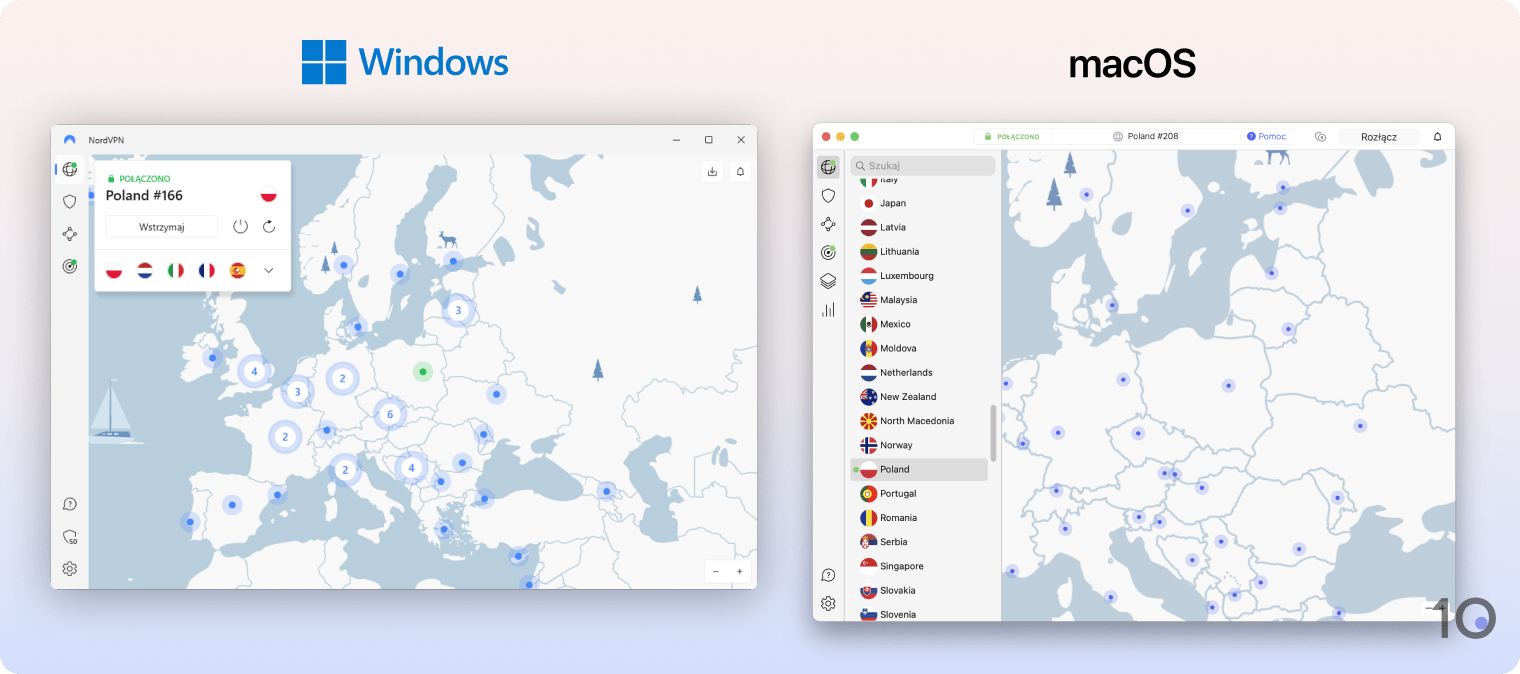
Task: Select France flag in recent connections row
Action: click(x=207, y=270)
